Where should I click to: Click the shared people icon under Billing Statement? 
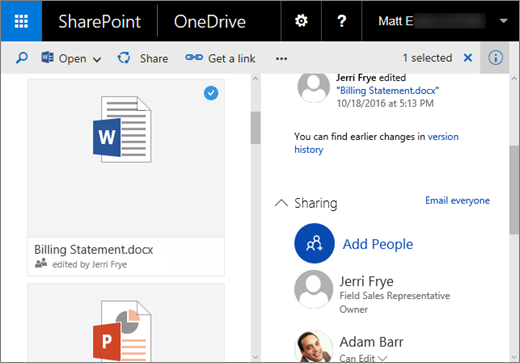(41, 263)
